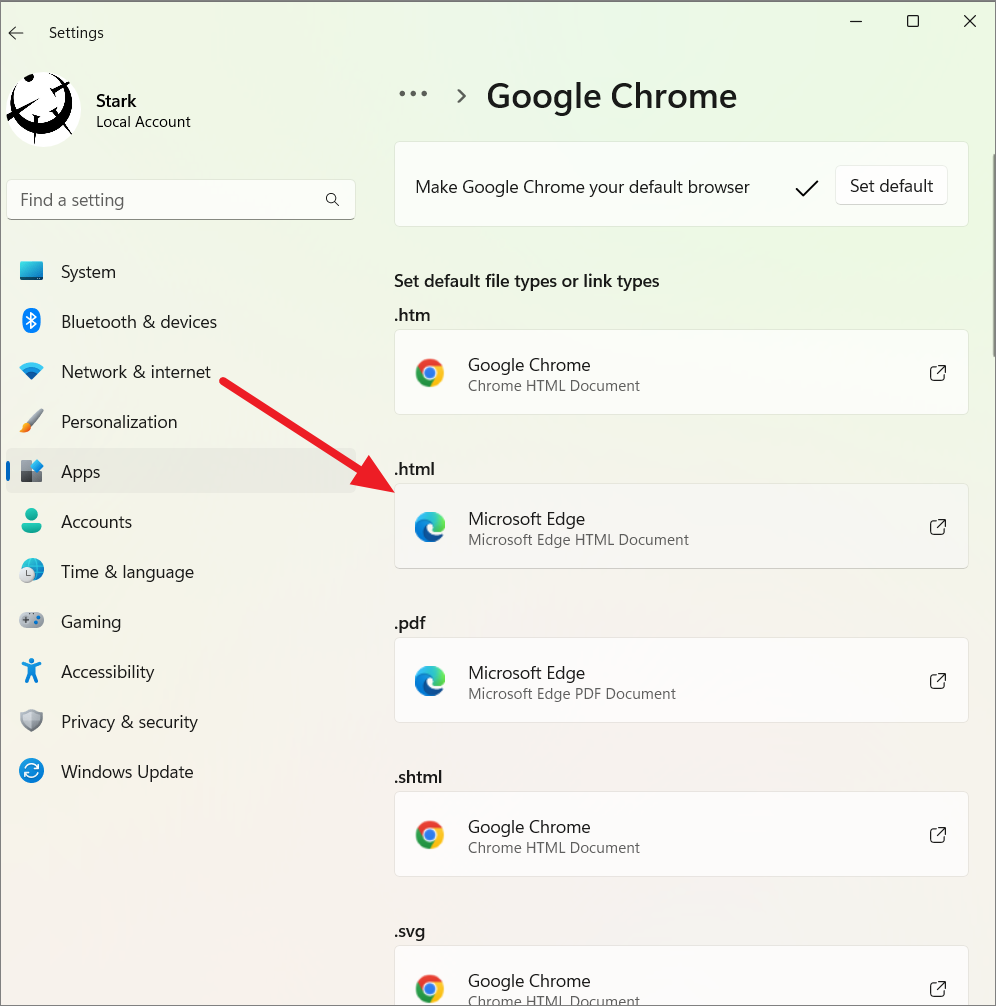Open external link icon for .pdf
Screen dimensions: 996x1006
point(938,681)
